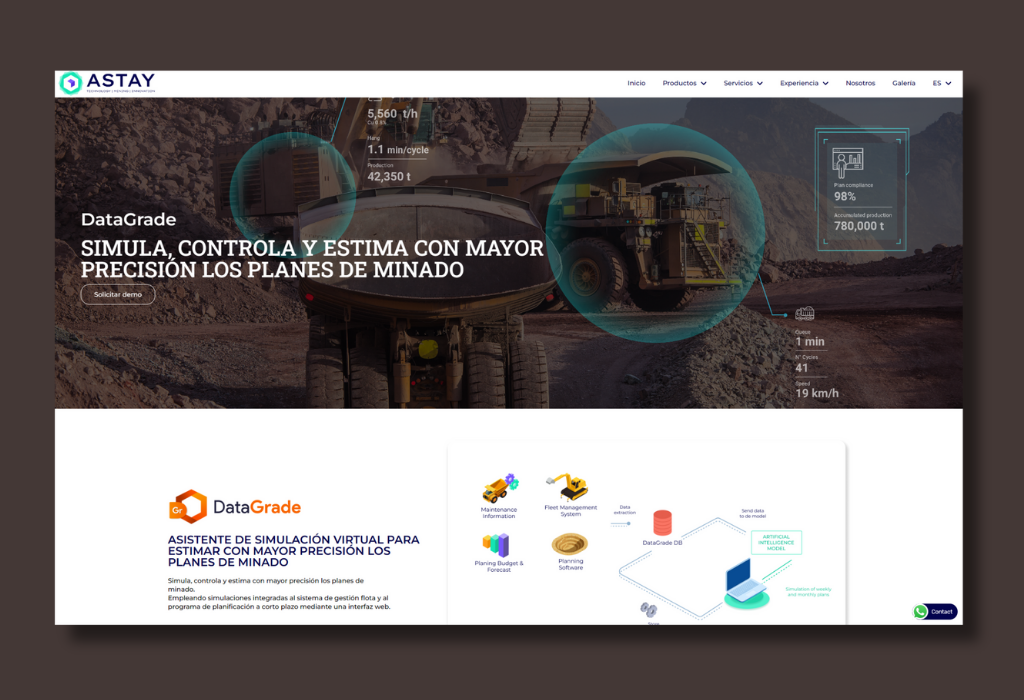Image resolution: width=1024 pixels, height=700 pixels.
Task: Open the WhatsApp Contact bubble
Action: coord(934,611)
